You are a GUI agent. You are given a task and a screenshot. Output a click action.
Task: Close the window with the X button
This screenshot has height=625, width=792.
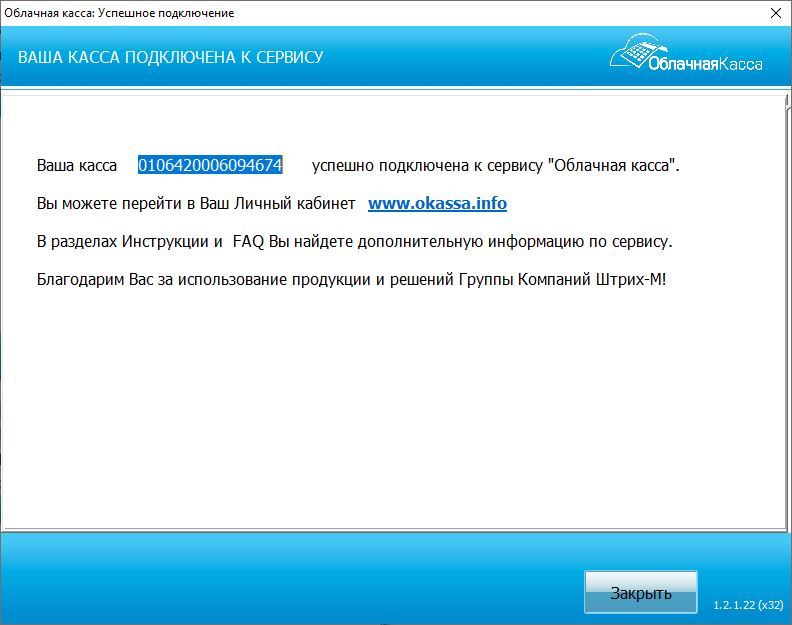pos(776,13)
